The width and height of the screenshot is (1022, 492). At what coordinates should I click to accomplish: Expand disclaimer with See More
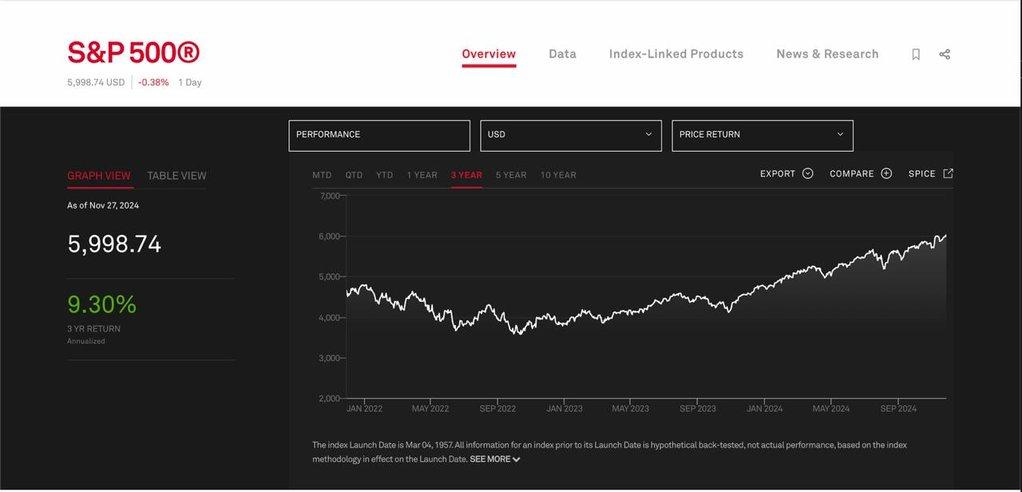click(495, 459)
